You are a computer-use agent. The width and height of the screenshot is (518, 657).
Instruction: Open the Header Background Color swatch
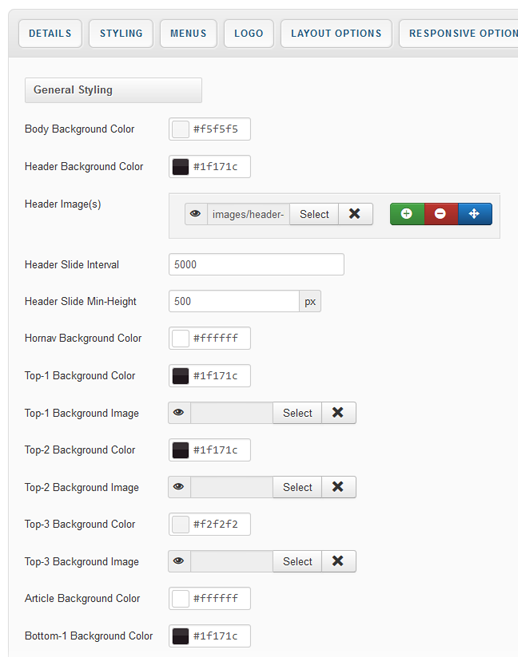coord(181,167)
